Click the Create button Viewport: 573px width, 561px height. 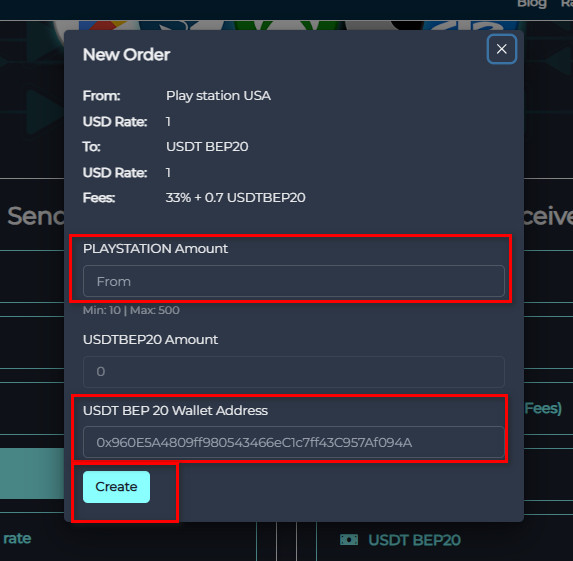click(x=116, y=487)
